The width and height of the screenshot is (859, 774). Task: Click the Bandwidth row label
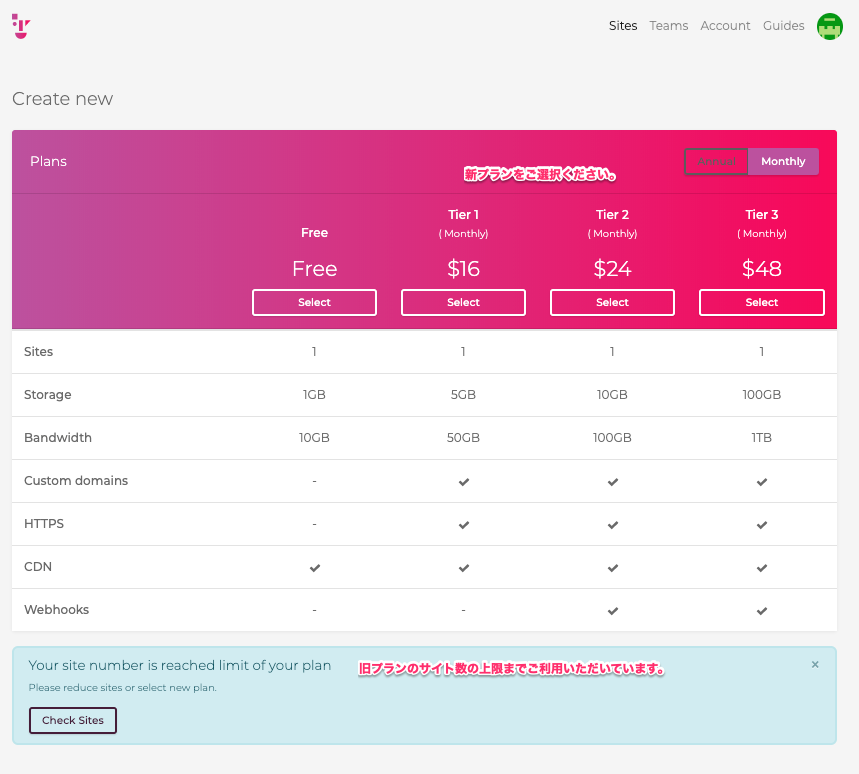point(58,438)
